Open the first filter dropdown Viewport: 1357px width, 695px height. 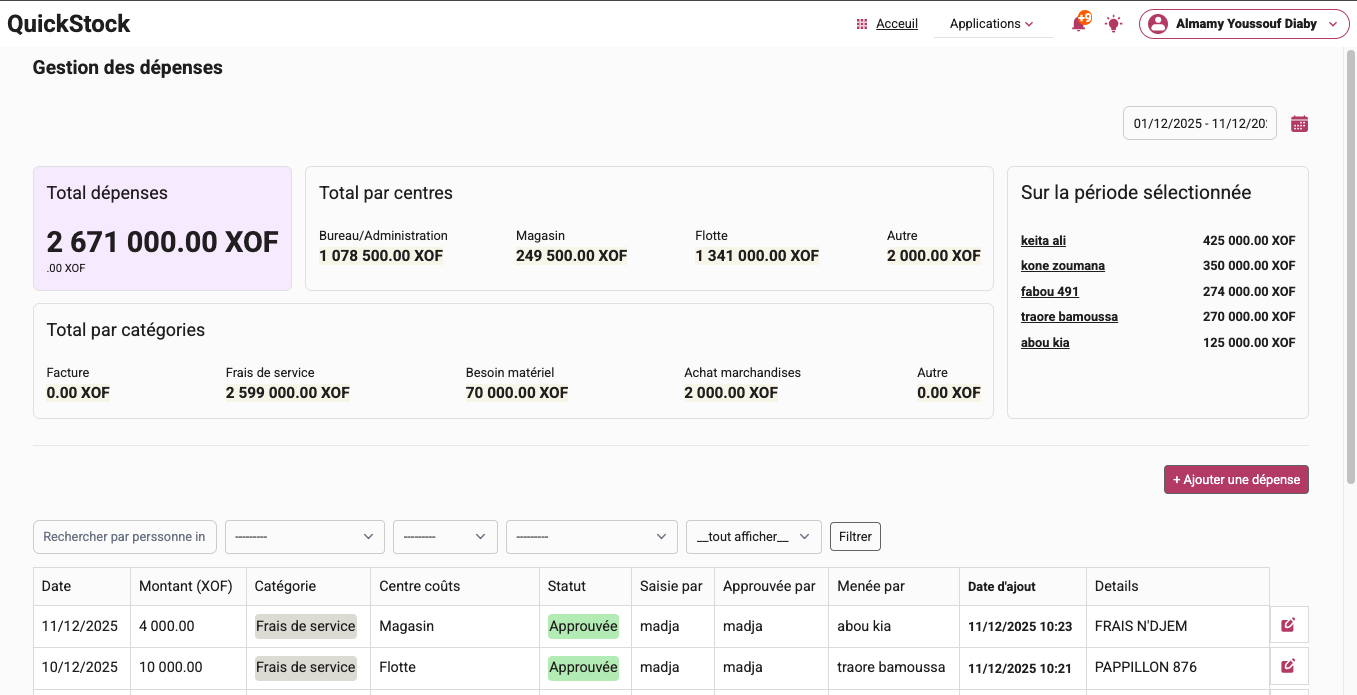click(x=304, y=537)
